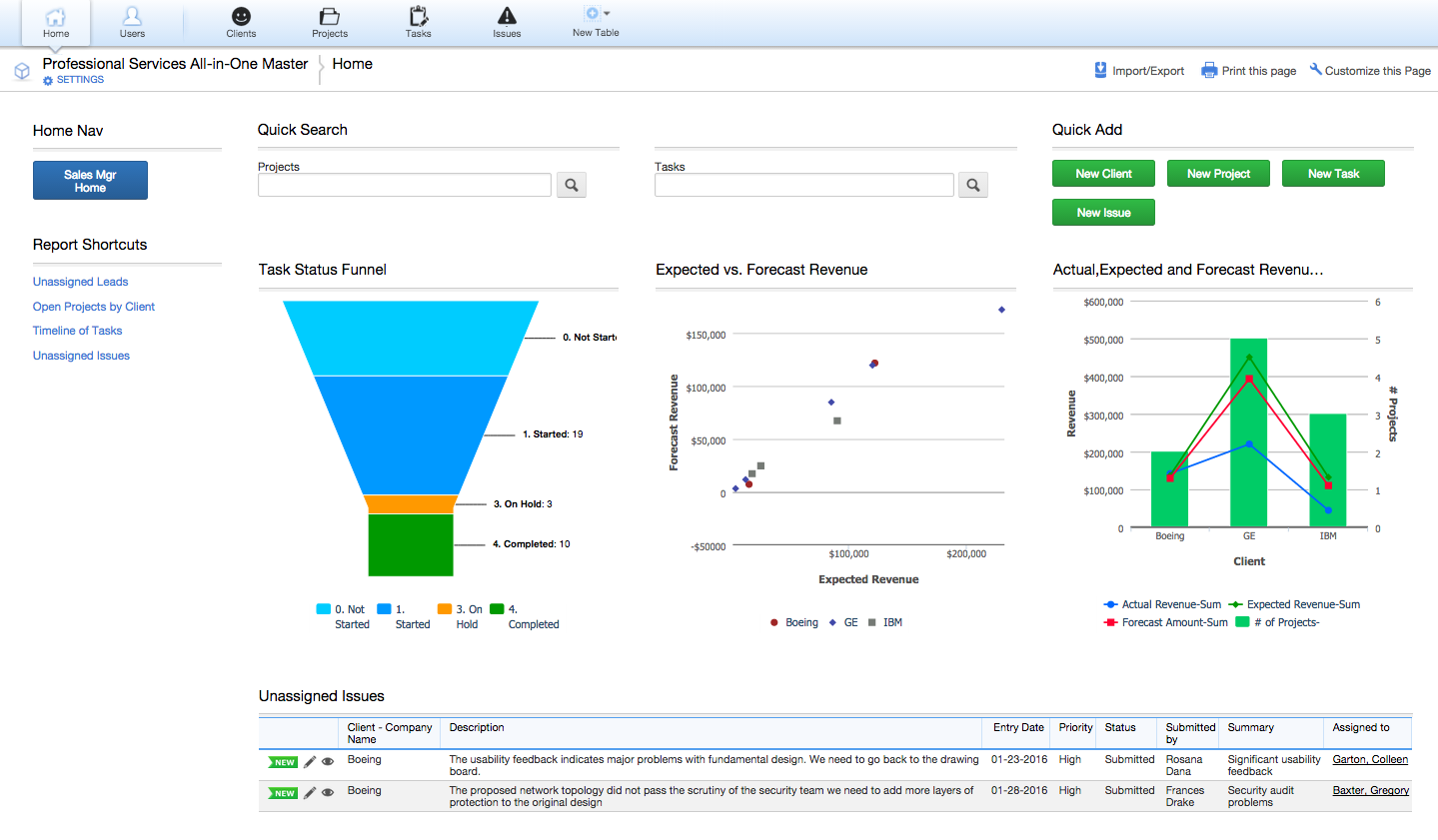
Task: Click the Tasks quick search field
Action: [x=804, y=185]
